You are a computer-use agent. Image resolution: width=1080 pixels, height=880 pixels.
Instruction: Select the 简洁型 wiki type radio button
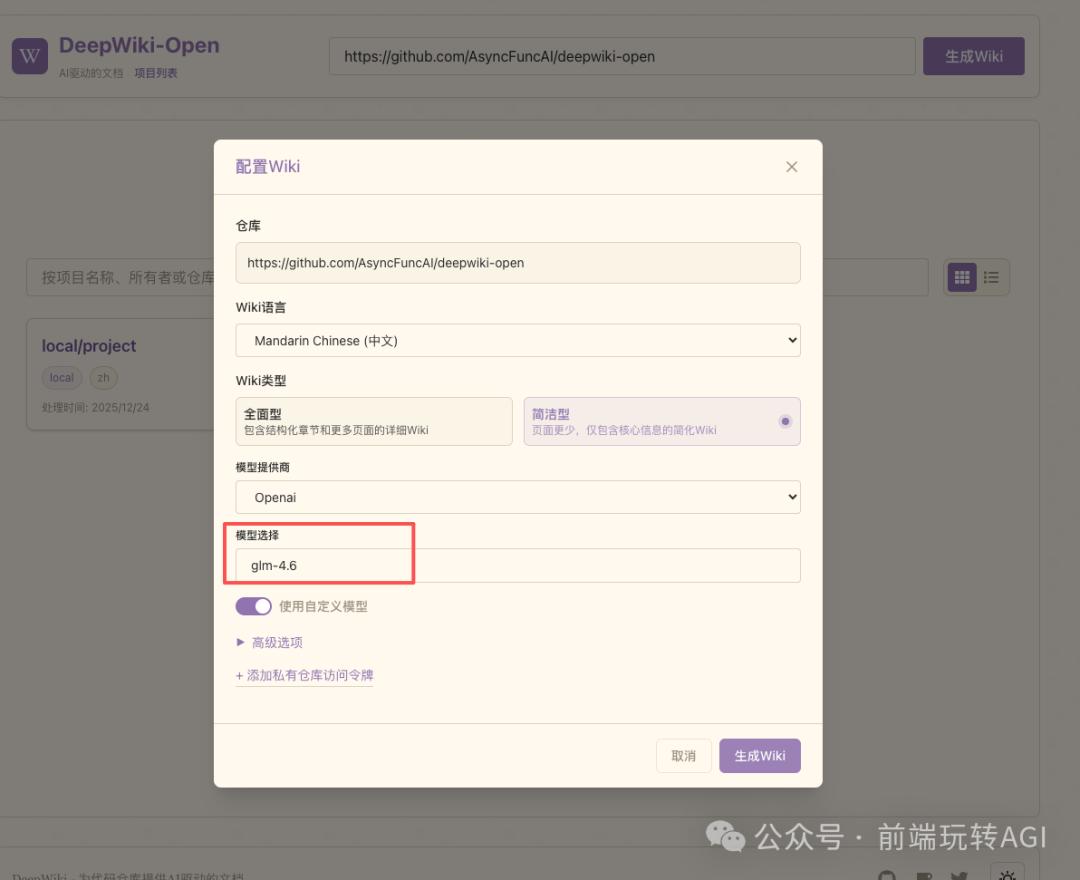pyautogui.click(x=785, y=421)
